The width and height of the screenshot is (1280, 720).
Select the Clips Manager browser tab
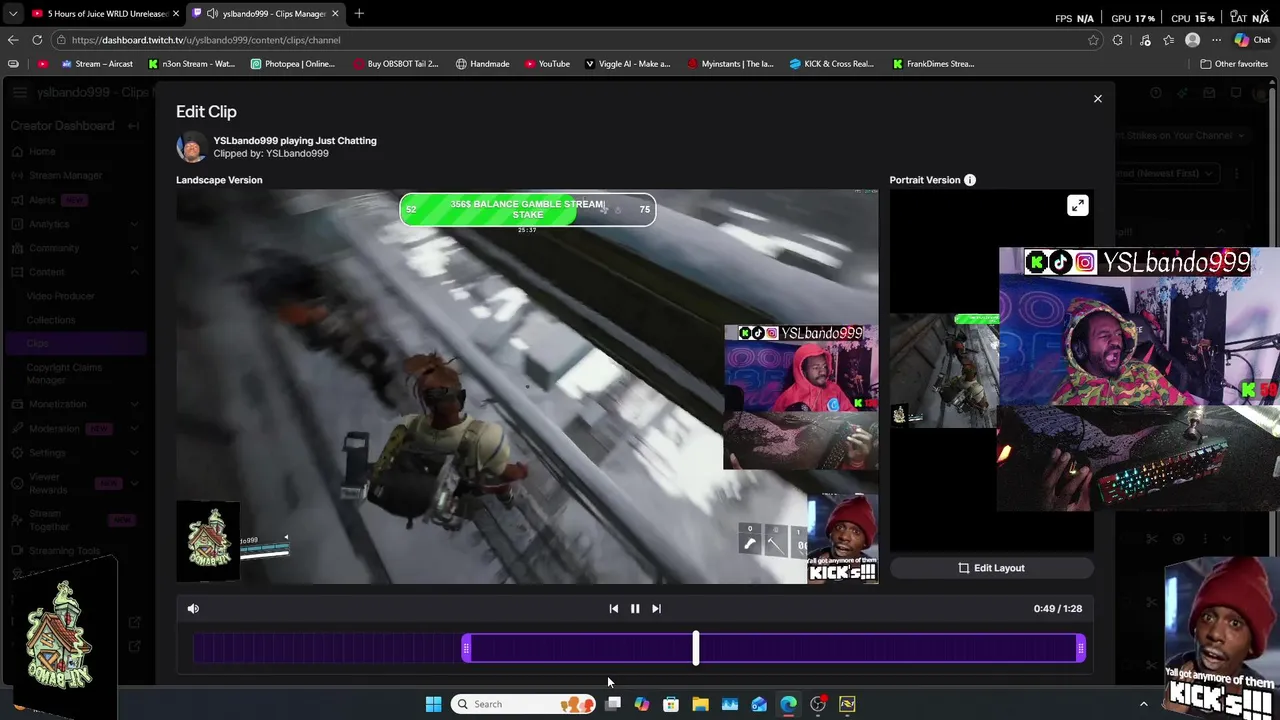pyautogui.click(x=265, y=13)
